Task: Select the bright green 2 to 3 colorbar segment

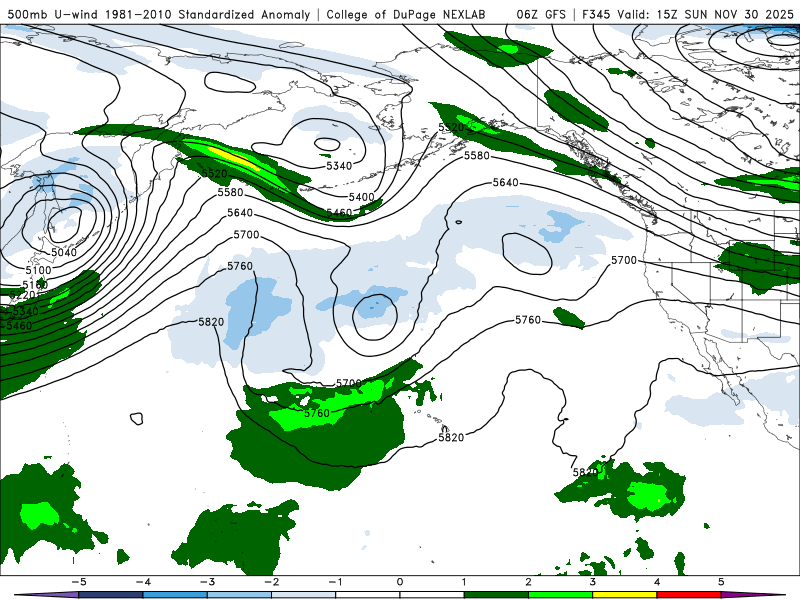Action: pyautogui.click(x=560, y=595)
